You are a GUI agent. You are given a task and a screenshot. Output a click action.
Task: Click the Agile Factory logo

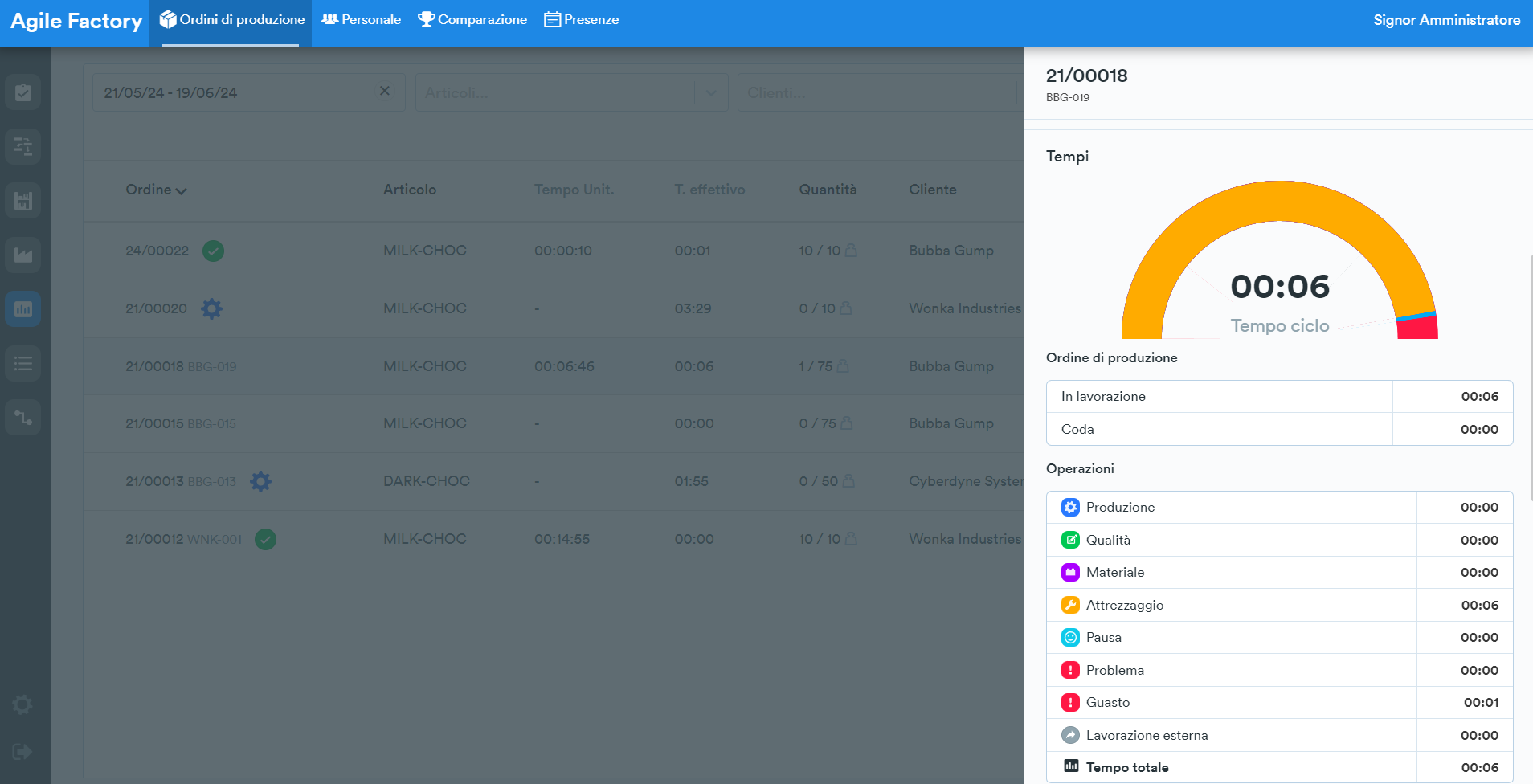[76, 21]
